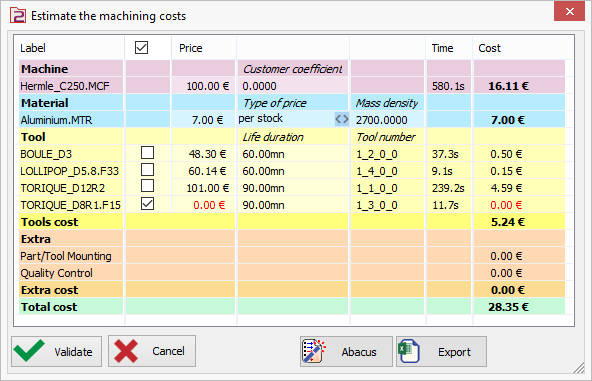Toggle the header select-all checkbox
592x381 pixels.
(x=141, y=48)
